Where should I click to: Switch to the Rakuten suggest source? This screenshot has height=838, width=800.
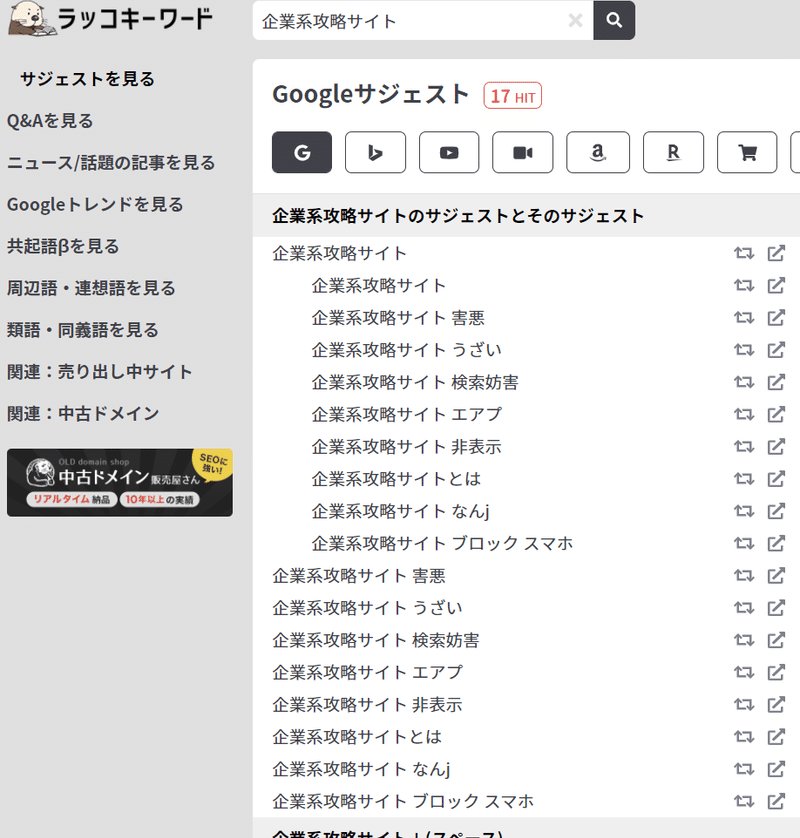(x=673, y=152)
